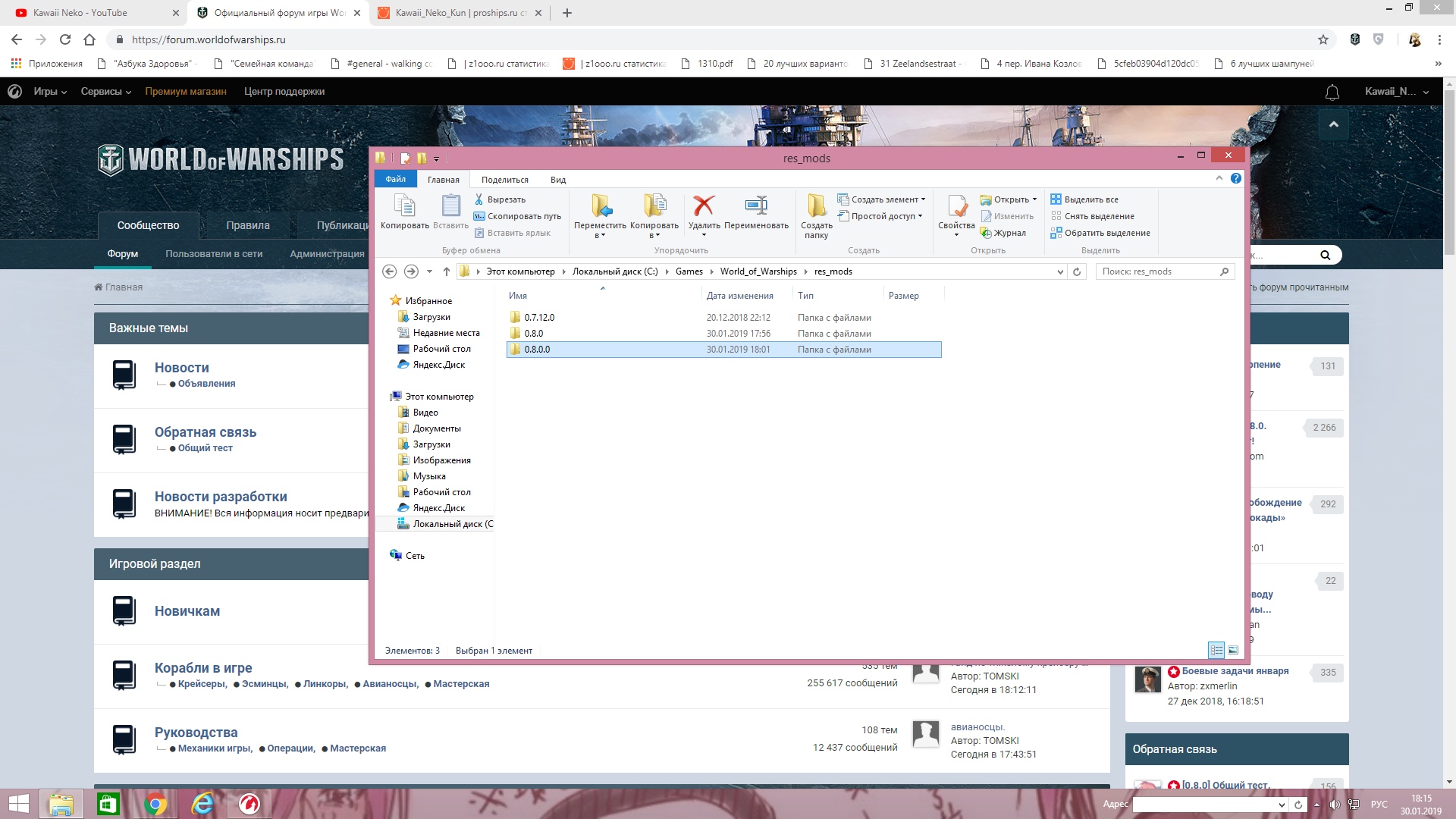Image resolution: width=1456 pixels, height=819 pixels.
Task: Click the Create folder (Создать папку) icon
Action: coord(816,205)
